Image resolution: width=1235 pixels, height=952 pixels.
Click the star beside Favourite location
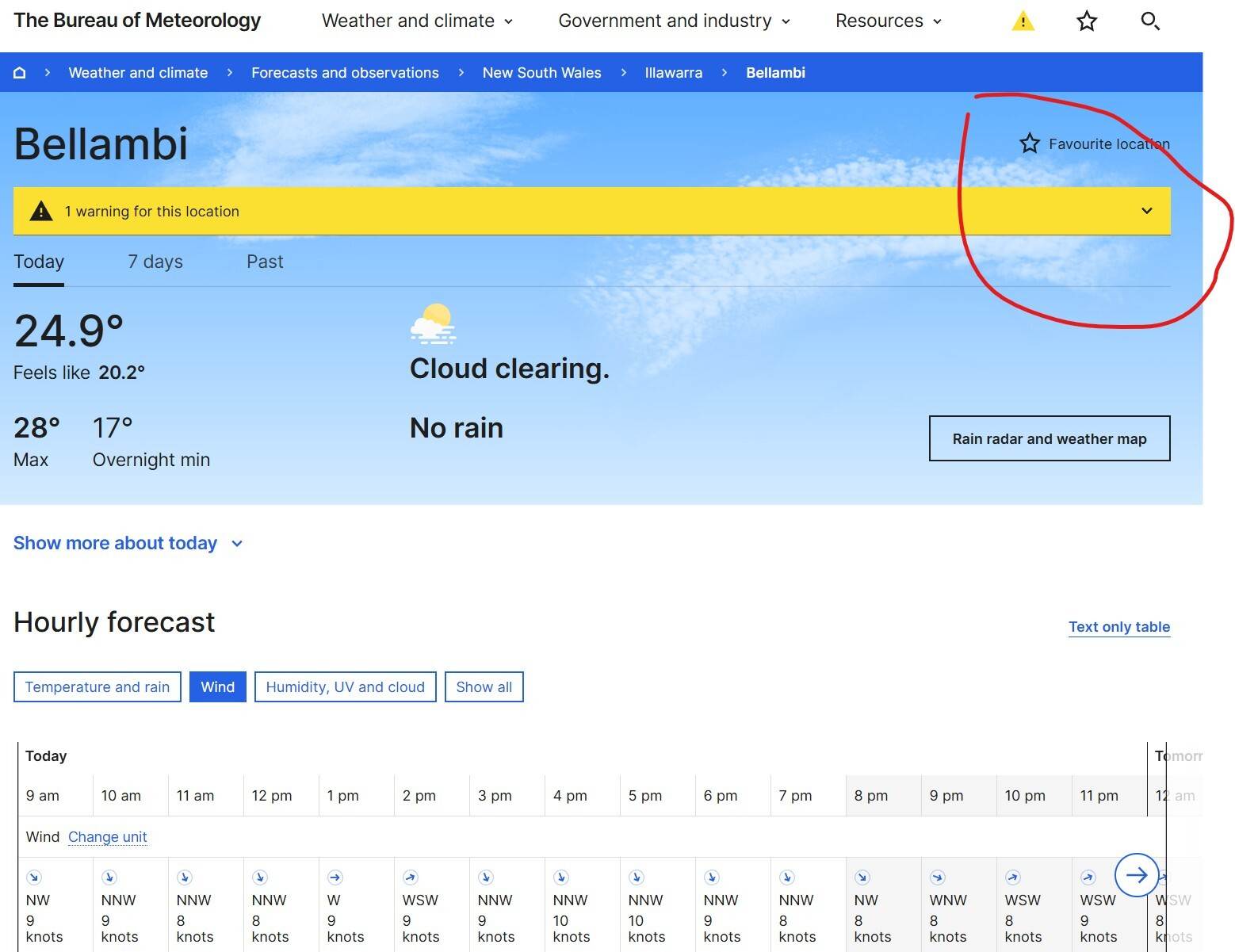[x=1029, y=143]
